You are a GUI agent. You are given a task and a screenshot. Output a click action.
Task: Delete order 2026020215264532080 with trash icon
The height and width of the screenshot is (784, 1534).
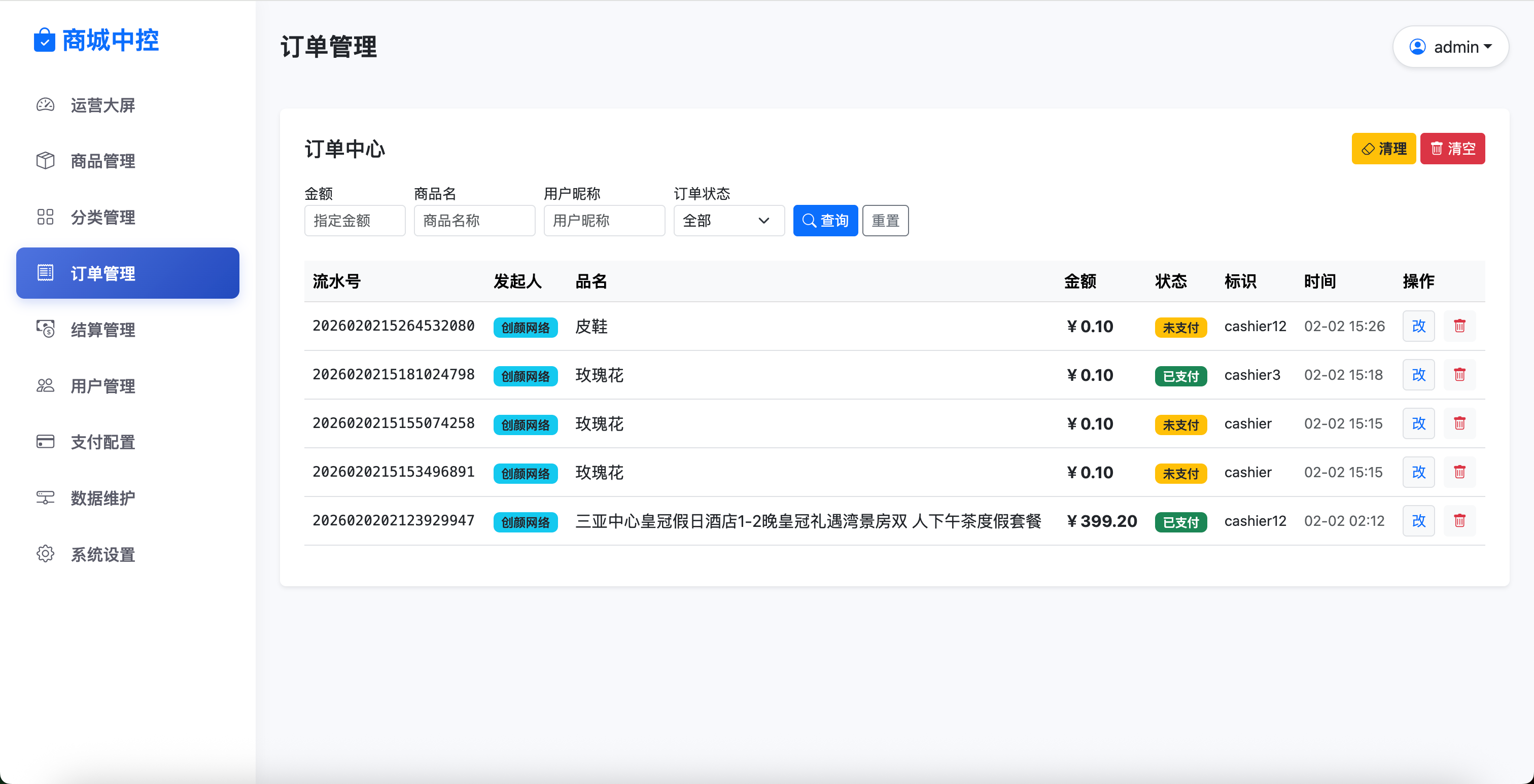coord(1459,326)
